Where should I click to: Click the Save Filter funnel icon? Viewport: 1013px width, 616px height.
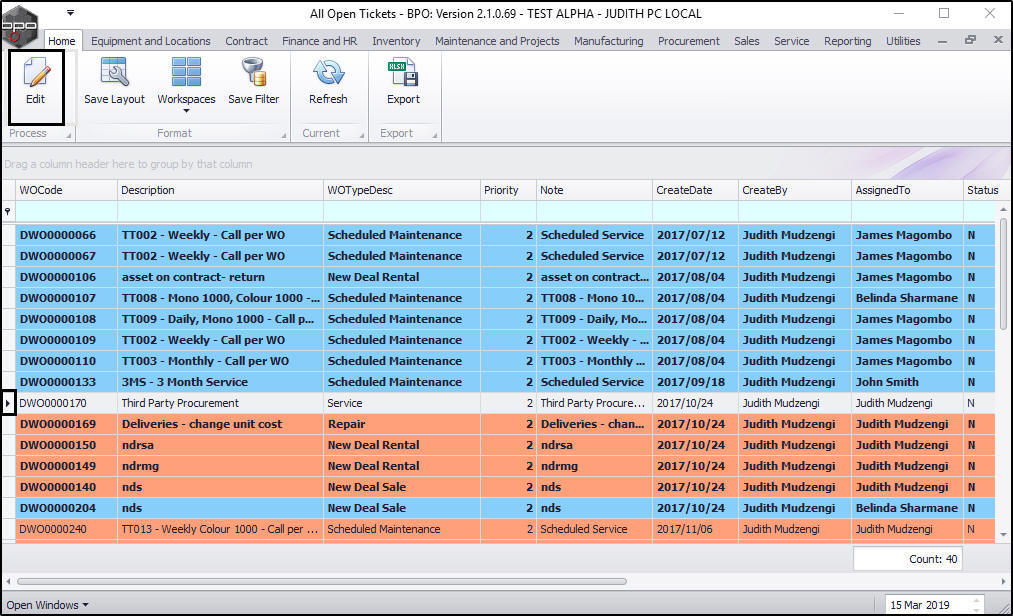(x=253, y=72)
